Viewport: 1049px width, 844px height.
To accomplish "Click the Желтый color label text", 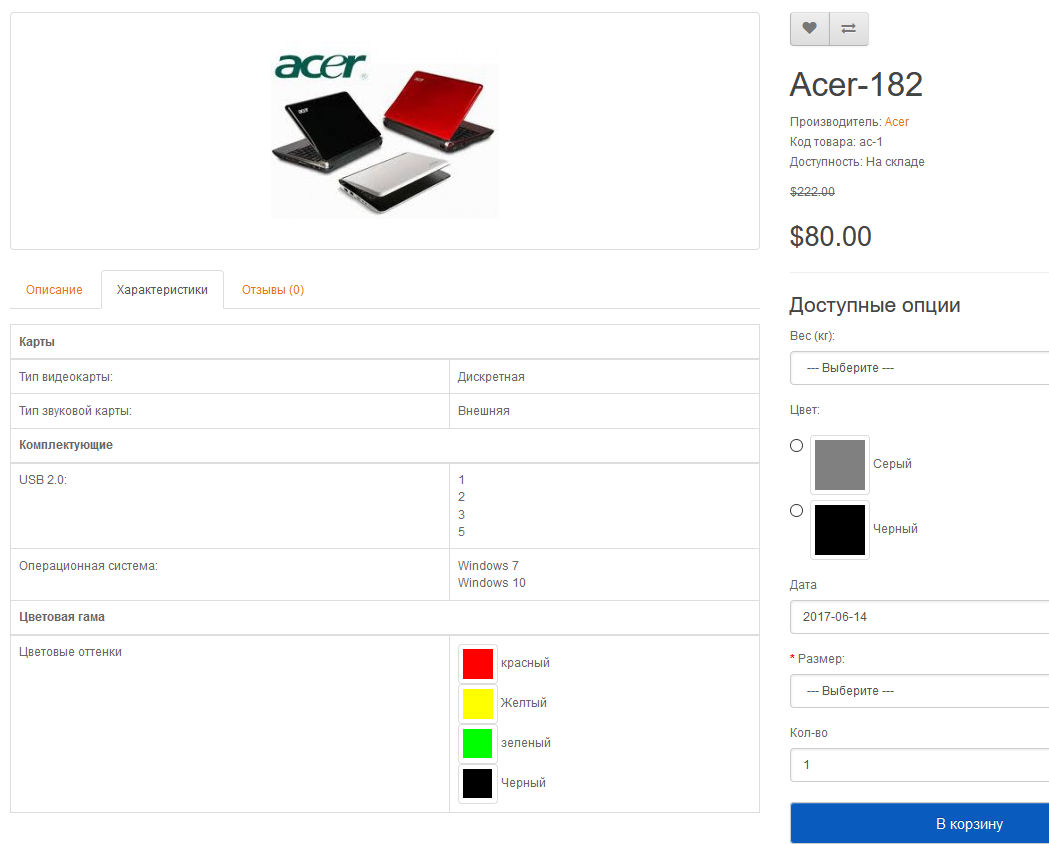I will pos(524,702).
